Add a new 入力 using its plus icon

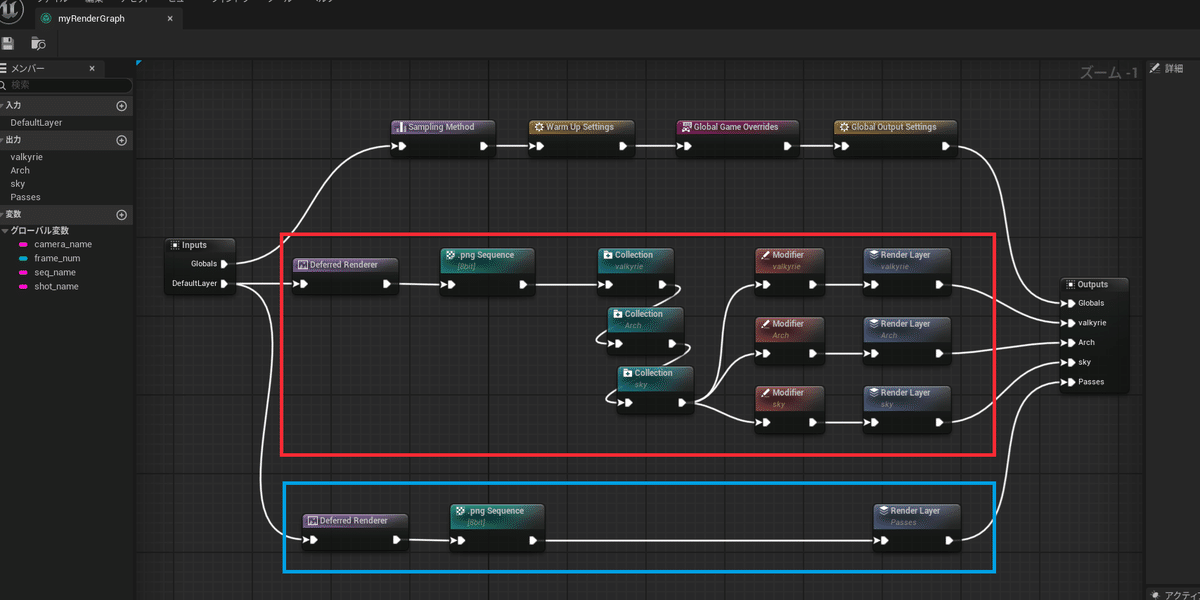pos(121,105)
